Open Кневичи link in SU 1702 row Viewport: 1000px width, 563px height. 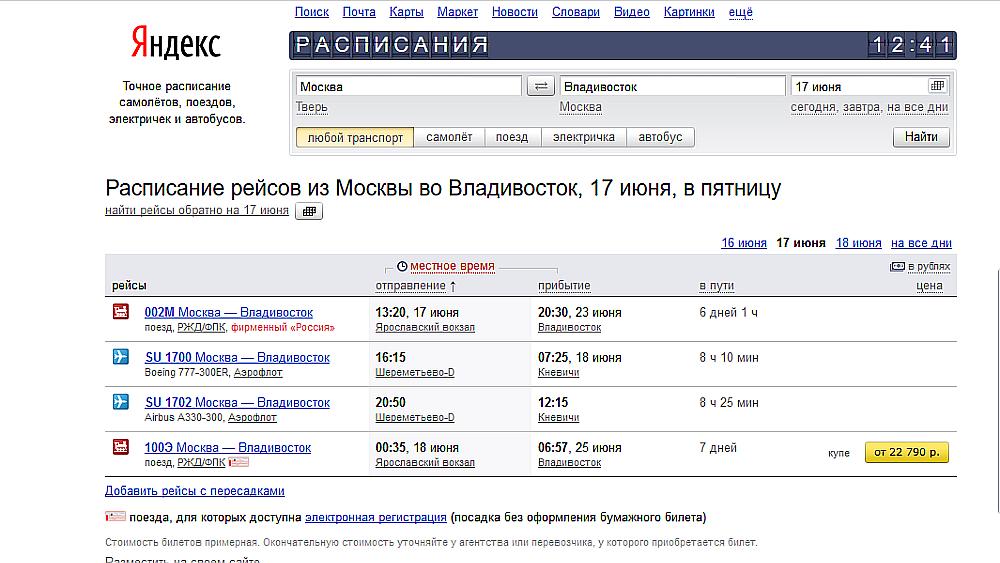click(558, 418)
